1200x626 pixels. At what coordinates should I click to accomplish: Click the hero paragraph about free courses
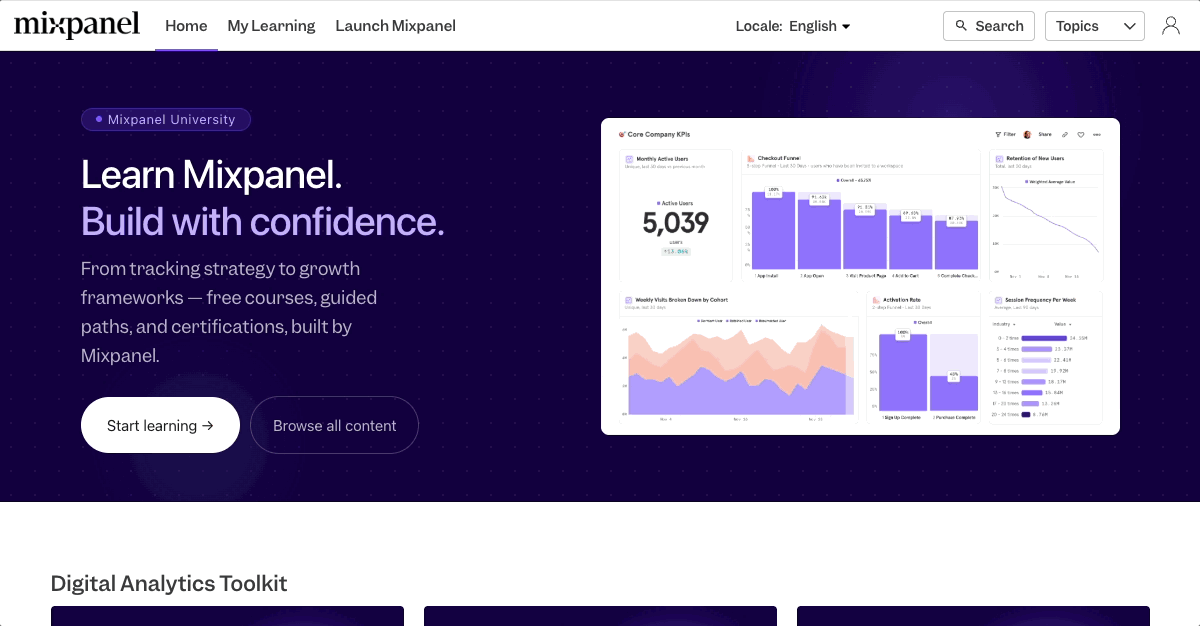[231, 312]
